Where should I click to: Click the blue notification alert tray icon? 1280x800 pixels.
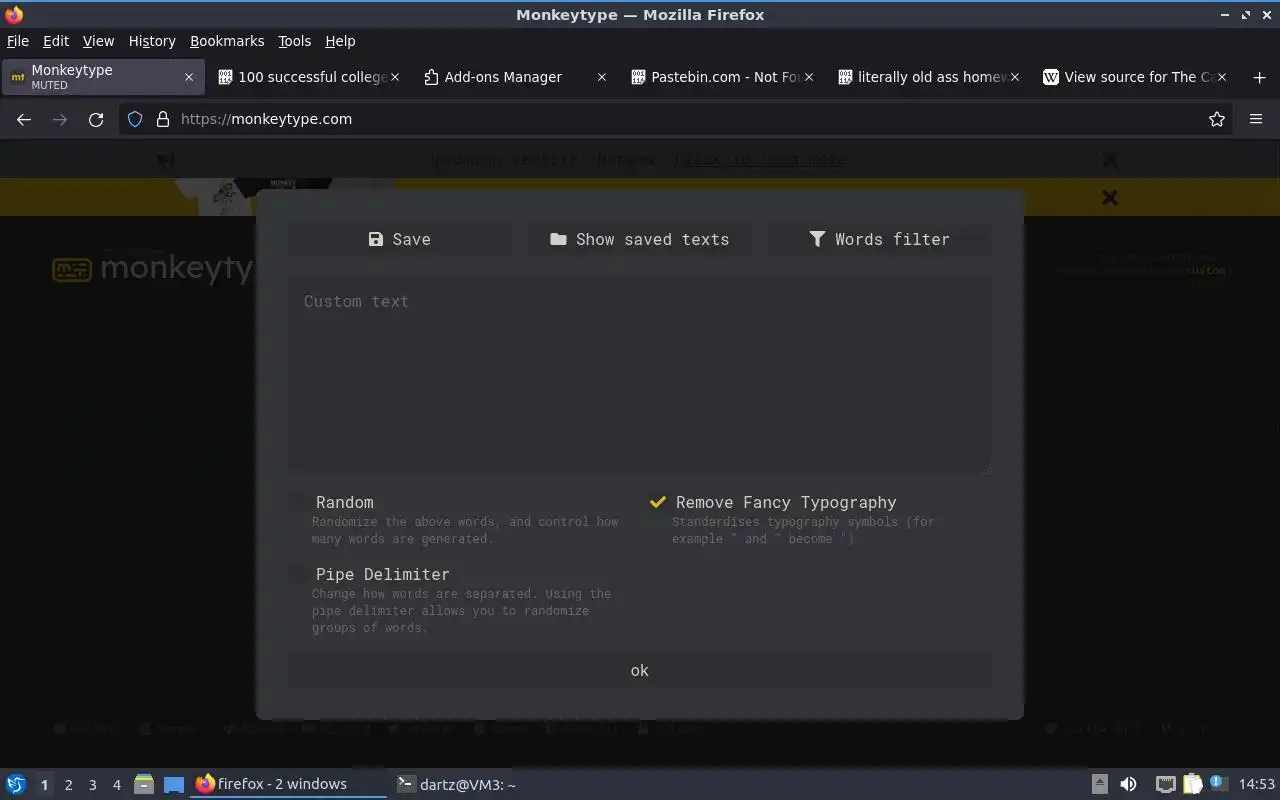pyautogui.click(x=1217, y=783)
